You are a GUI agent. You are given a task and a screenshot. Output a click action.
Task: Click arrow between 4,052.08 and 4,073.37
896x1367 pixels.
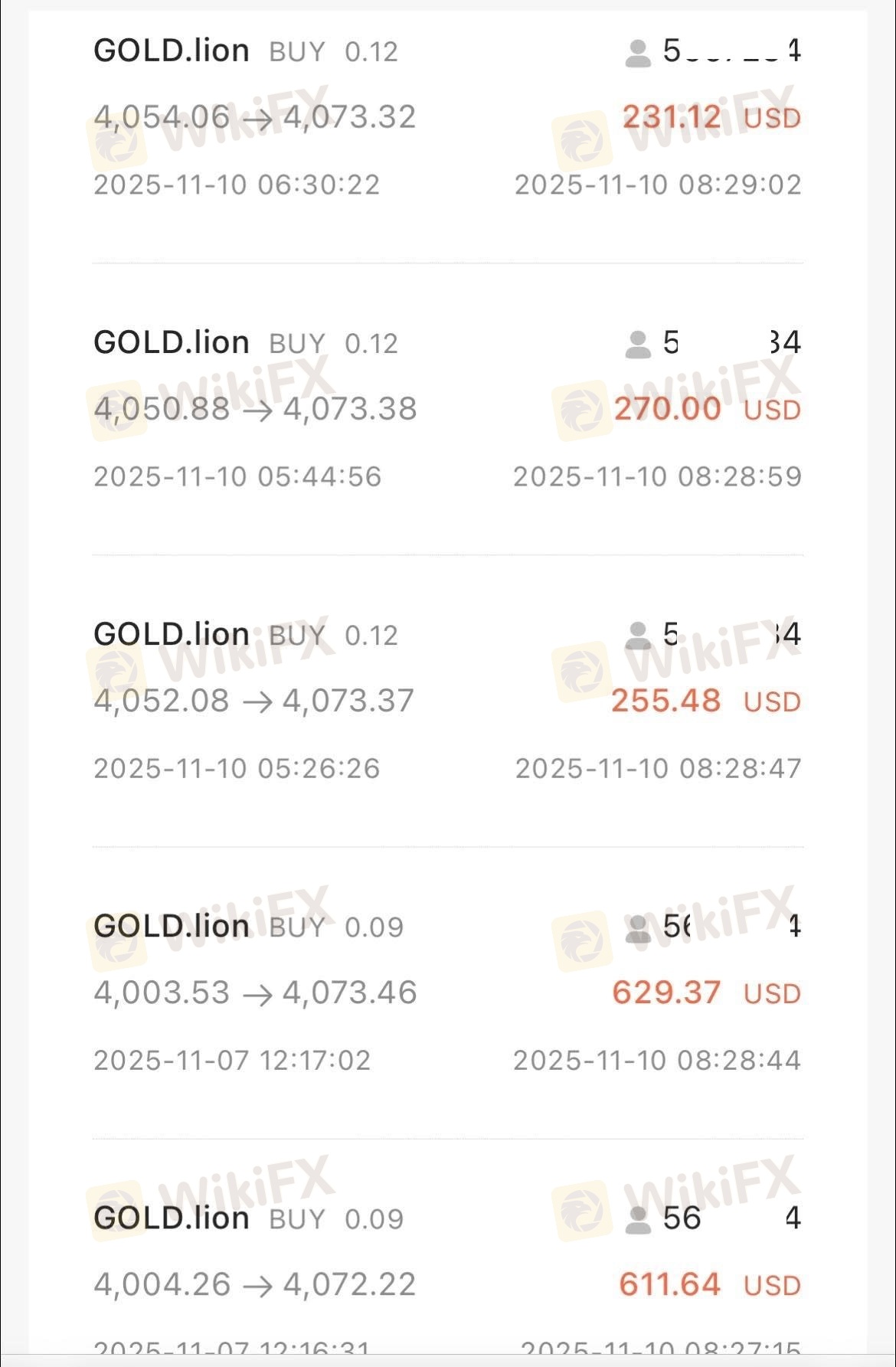pos(257,702)
